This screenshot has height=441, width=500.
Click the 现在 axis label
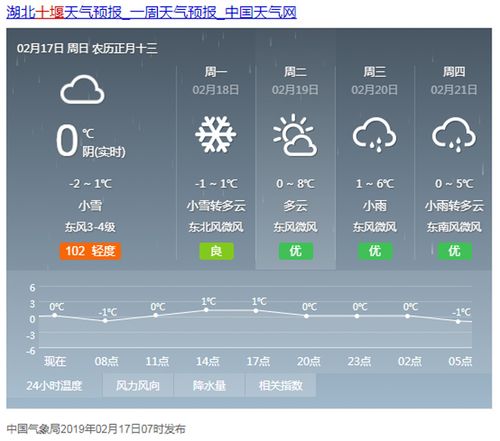pyautogui.click(x=55, y=361)
